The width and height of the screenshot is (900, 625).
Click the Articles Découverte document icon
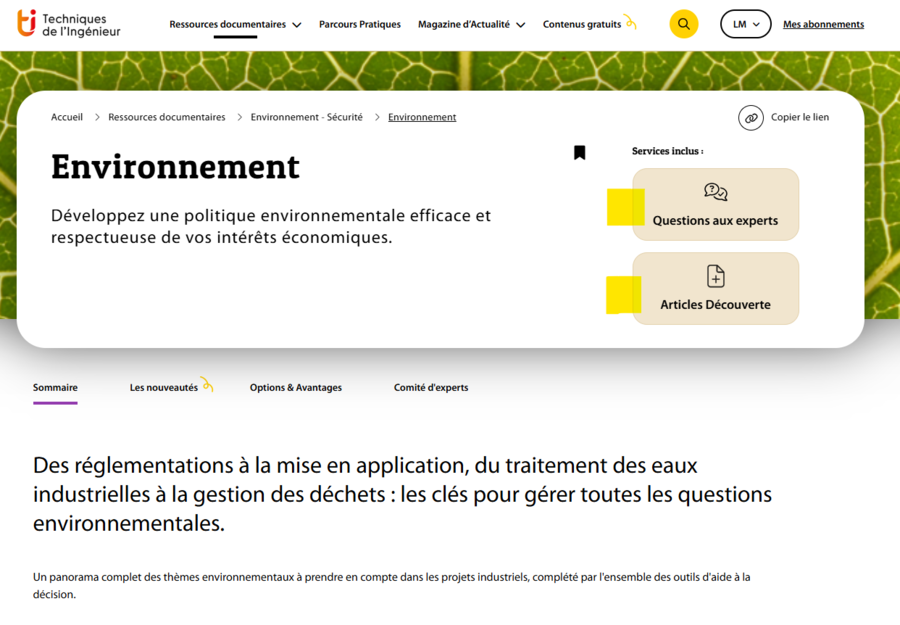[715, 276]
